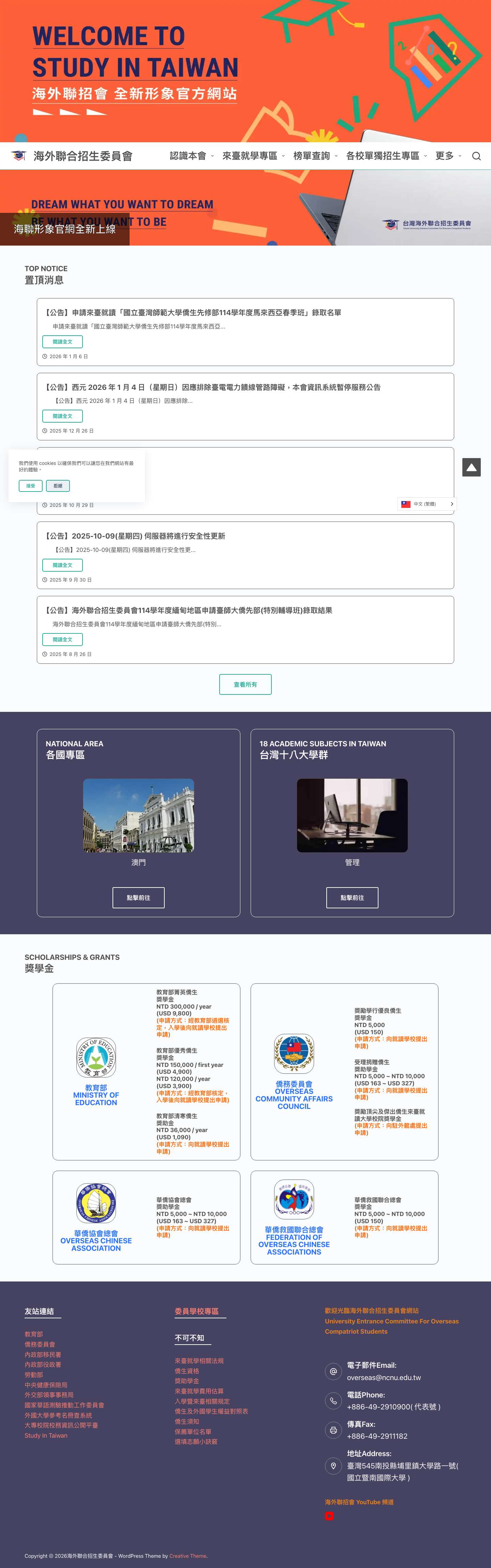Image resolution: width=491 pixels, height=1568 pixels.
Task: Open the 中文 (繁體) language selector
Action: click(x=427, y=504)
